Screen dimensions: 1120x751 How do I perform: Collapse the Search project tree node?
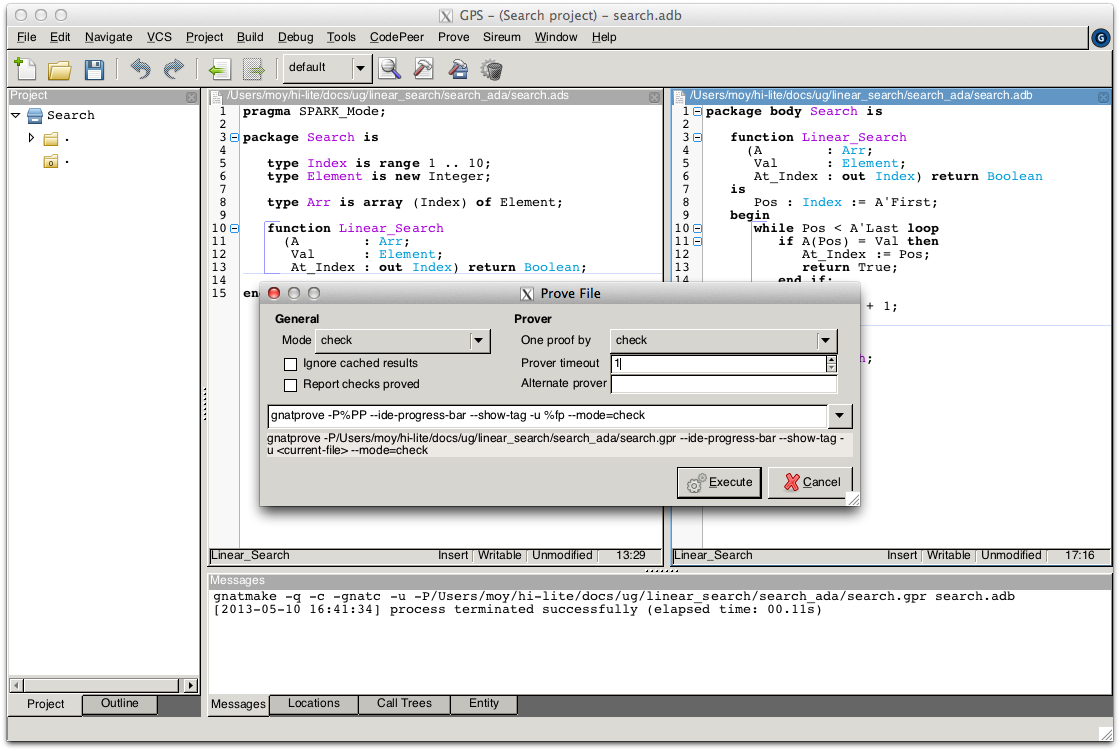[x=16, y=115]
